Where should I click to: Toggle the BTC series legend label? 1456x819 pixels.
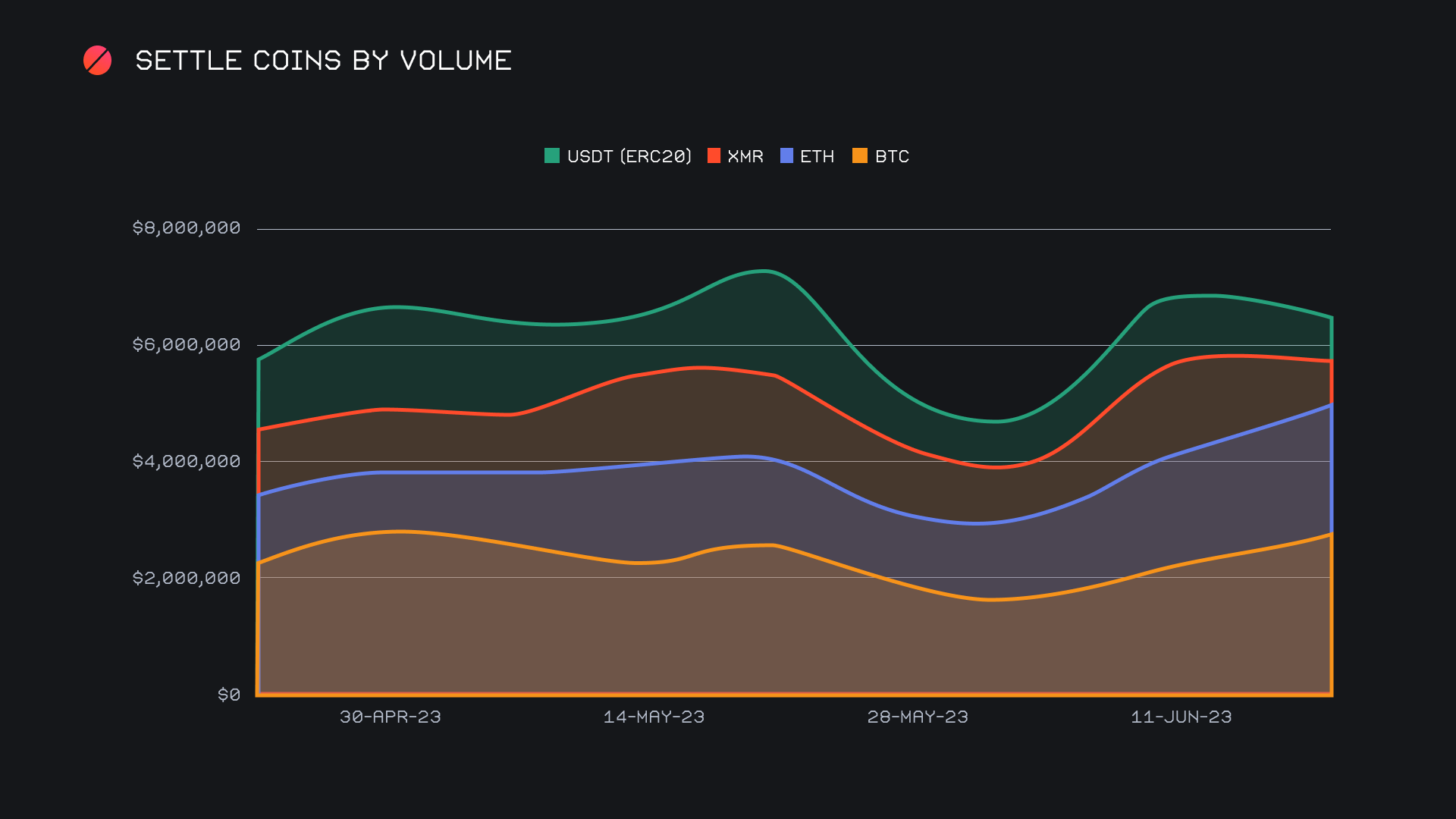(x=892, y=156)
